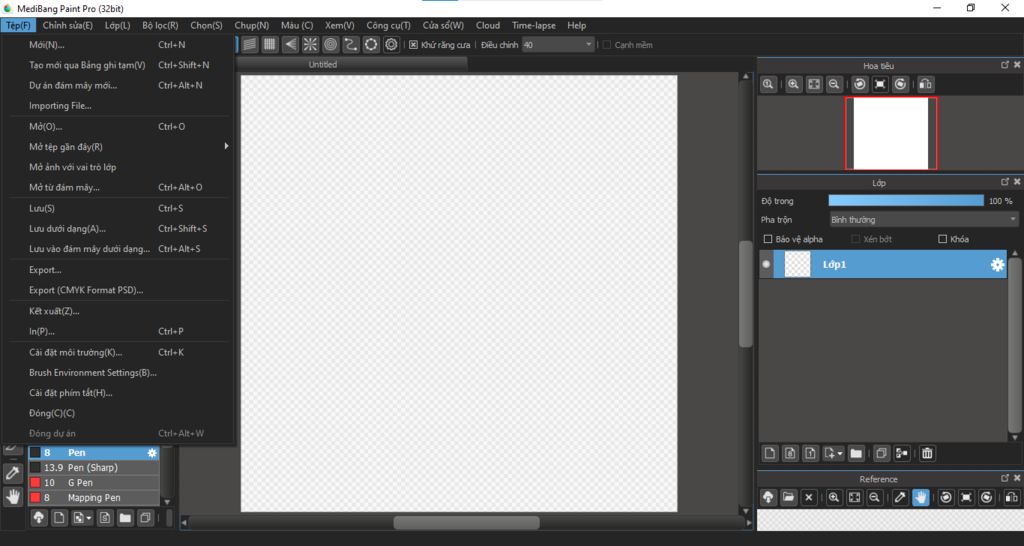This screenshot has width=1024, height=546.
Task: Select the Mapping Pen brush
Action: 94,498
